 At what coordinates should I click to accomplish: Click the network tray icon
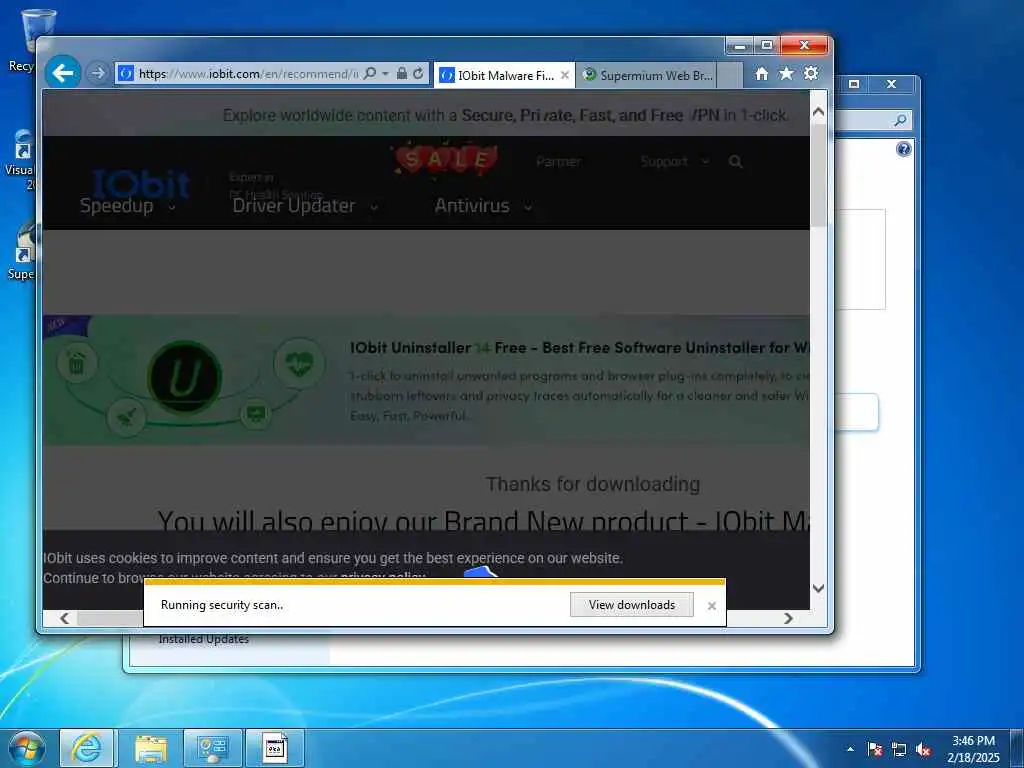[x=899, y=750]
